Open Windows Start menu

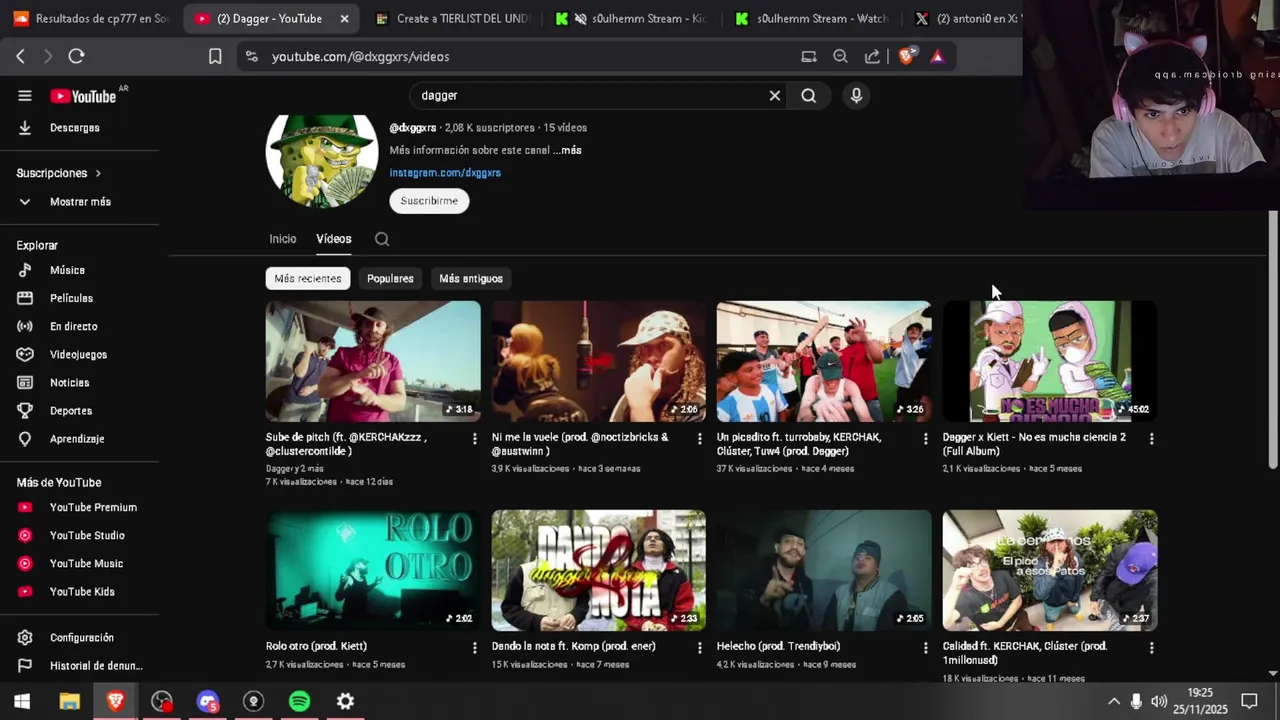pyautogui.click(x=22, y=701)
